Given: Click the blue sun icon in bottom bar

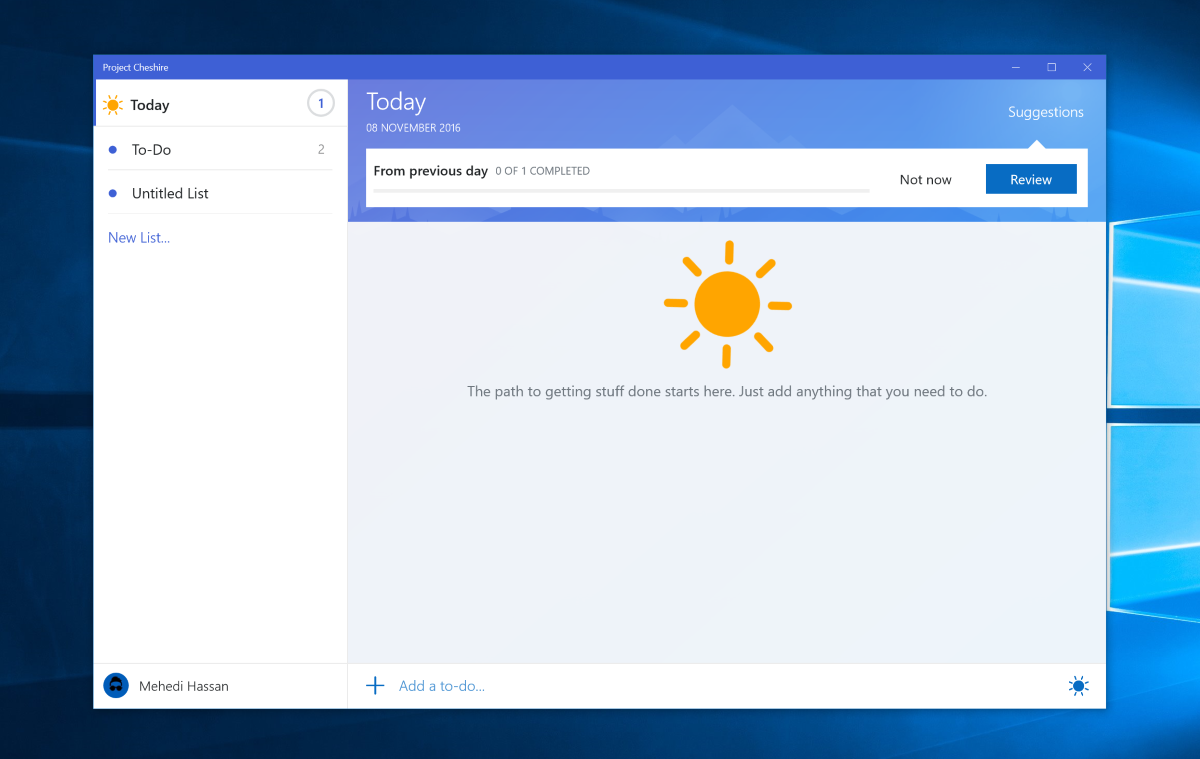Looking at the screenshot, I should tap(1078, 686).
